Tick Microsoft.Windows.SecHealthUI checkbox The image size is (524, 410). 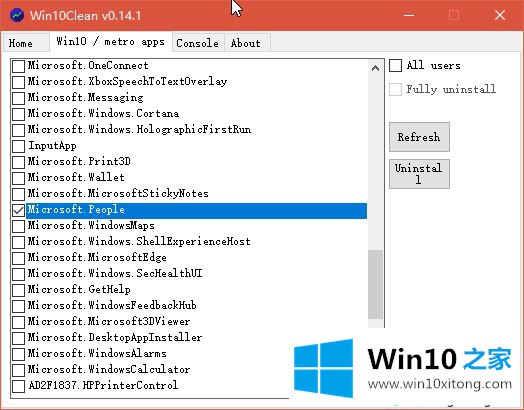(x=18, y=274)
